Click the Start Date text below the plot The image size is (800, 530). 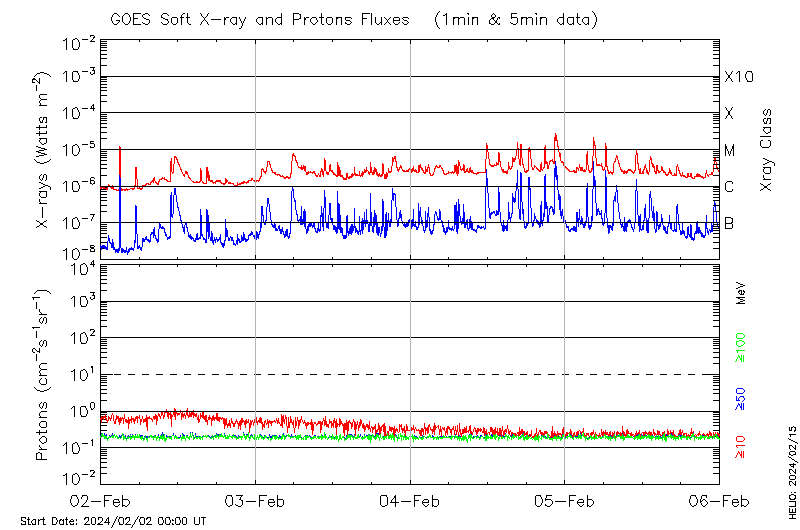tap(113, 521)
